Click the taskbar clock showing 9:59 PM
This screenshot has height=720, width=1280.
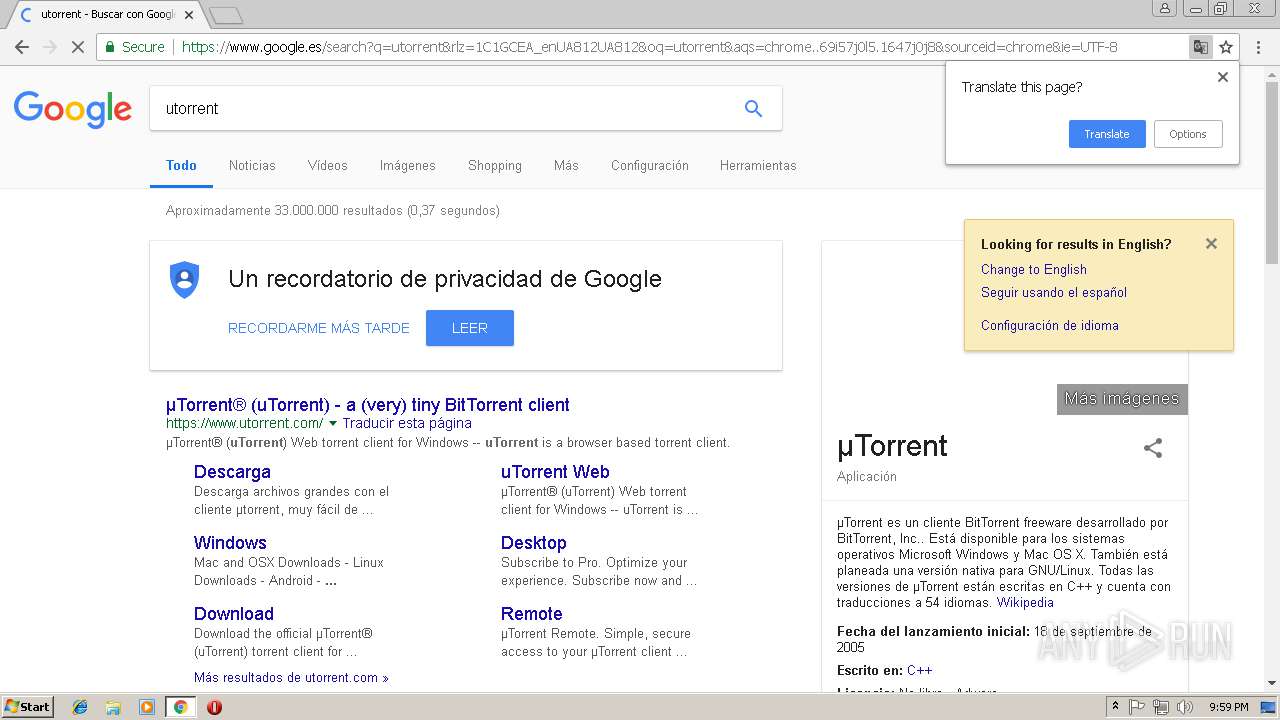(x=1229, y=707)
